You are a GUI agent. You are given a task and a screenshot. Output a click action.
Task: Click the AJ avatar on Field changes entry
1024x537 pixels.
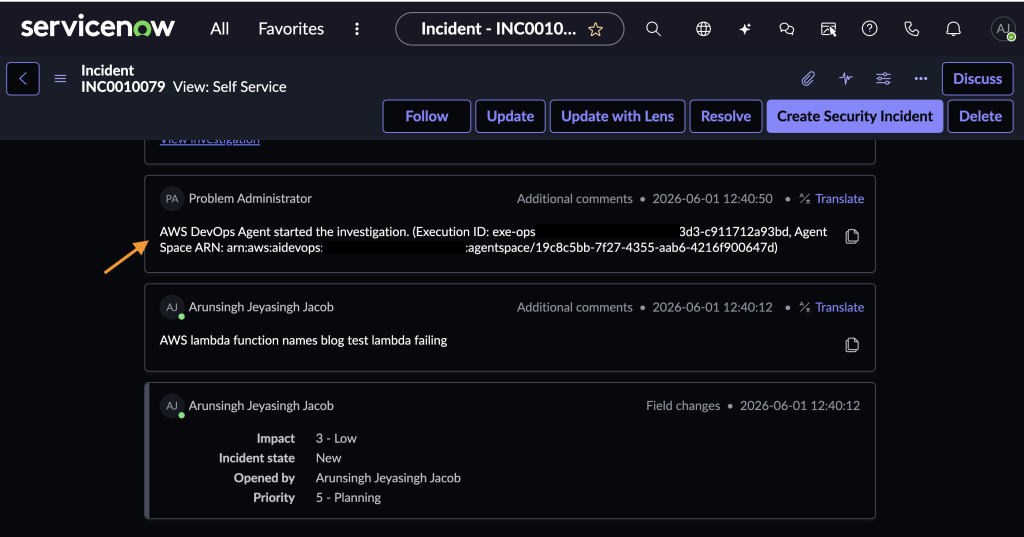(172, 406)
